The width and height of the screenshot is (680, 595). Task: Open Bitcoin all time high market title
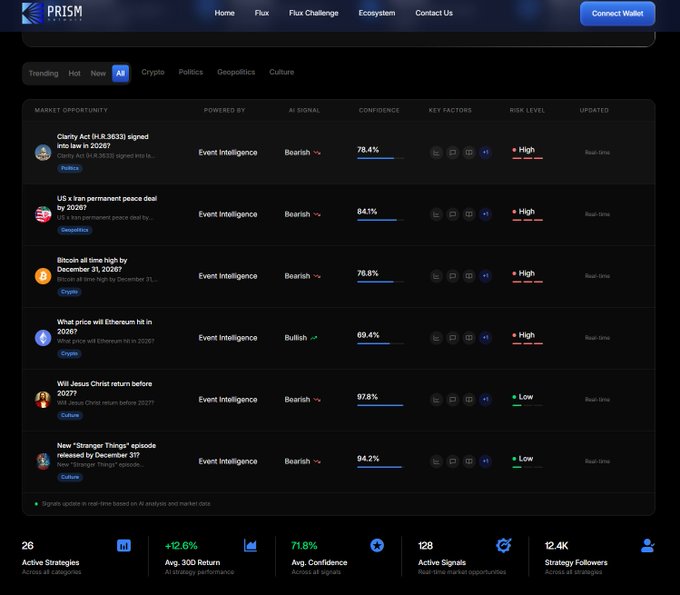92,265
